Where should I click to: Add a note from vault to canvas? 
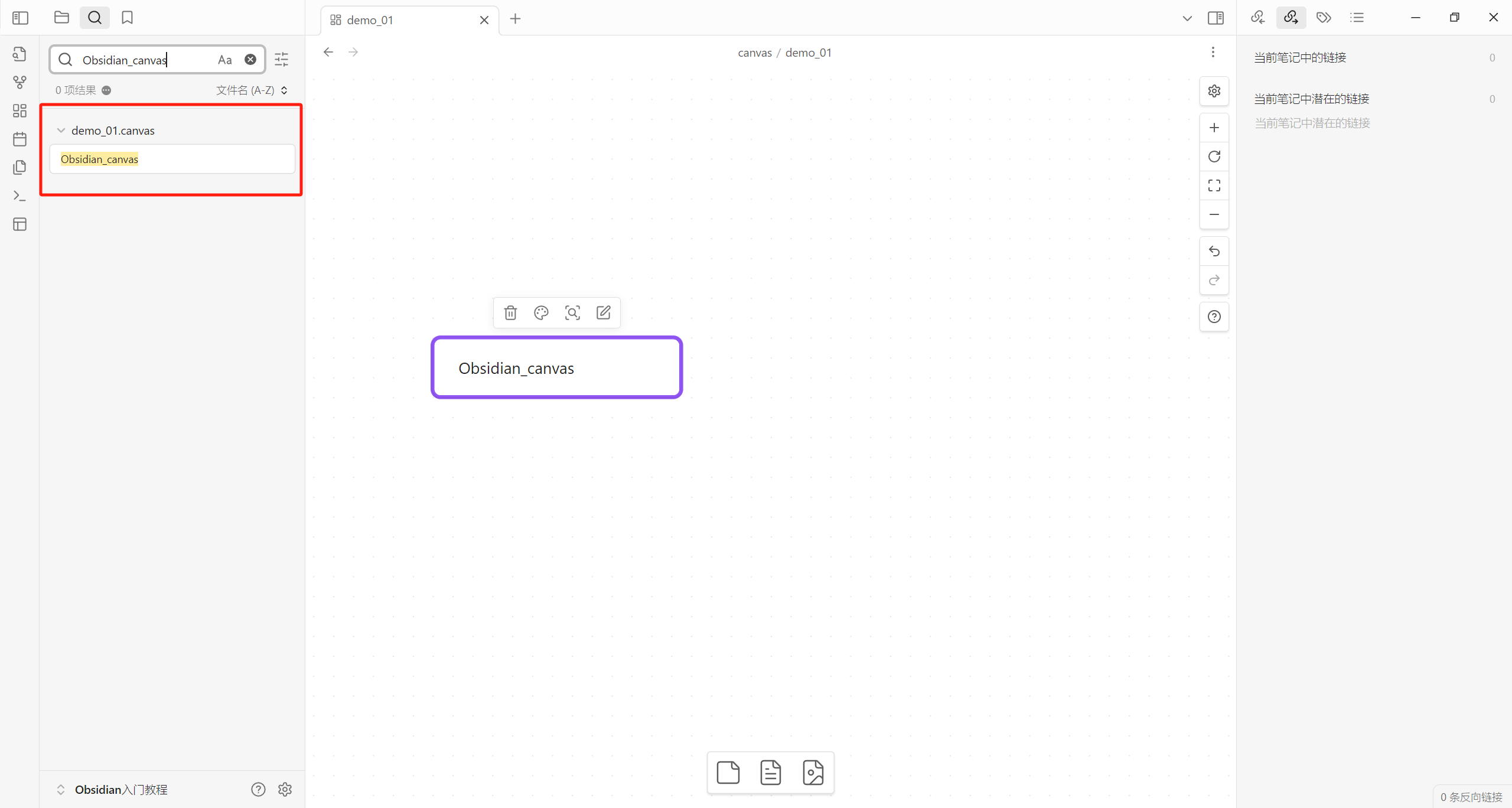[x=770, y=772]
